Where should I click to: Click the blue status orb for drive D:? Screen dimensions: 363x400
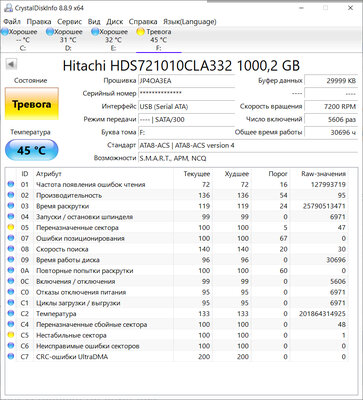[50, 32]
